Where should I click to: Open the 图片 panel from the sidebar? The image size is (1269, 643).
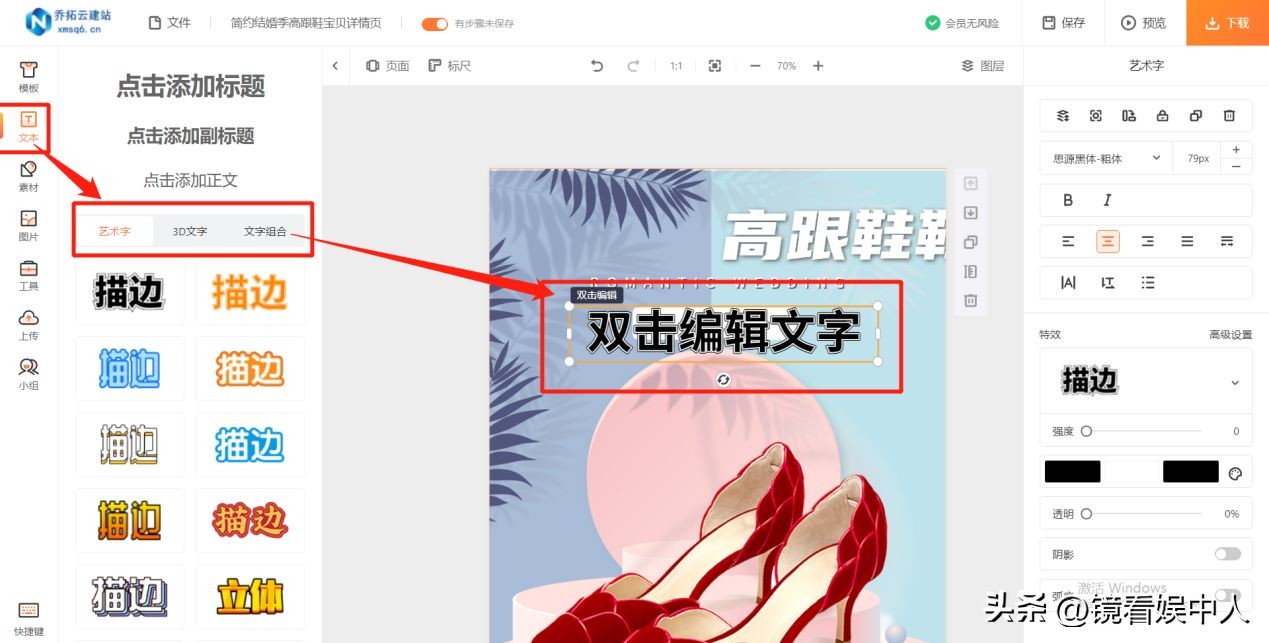28,225
